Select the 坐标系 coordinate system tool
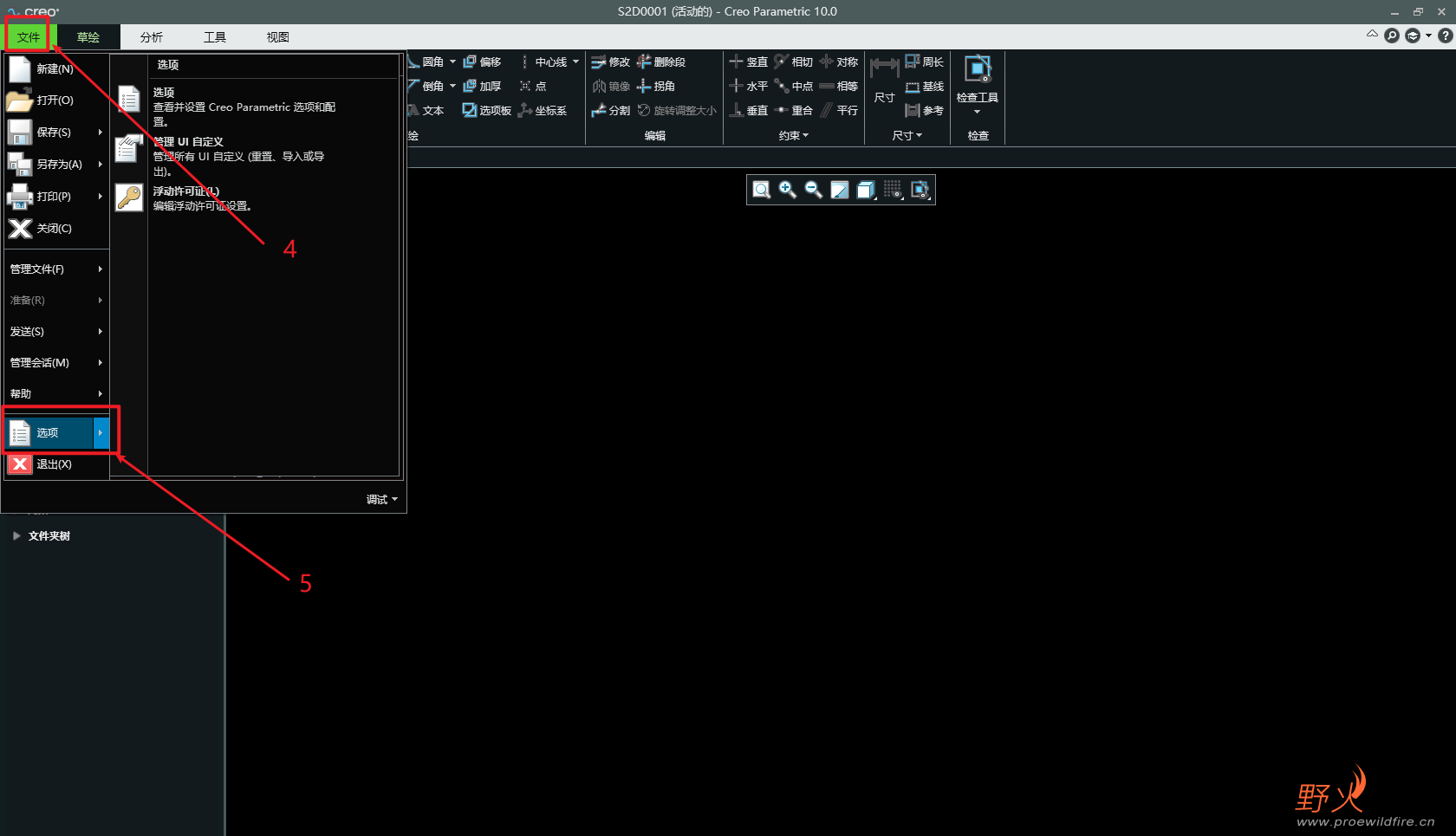1456x836 pixels. 543,111
